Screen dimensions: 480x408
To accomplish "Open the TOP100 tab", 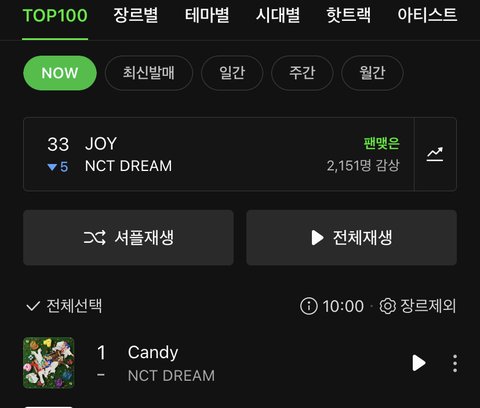I will click(55, 16).
